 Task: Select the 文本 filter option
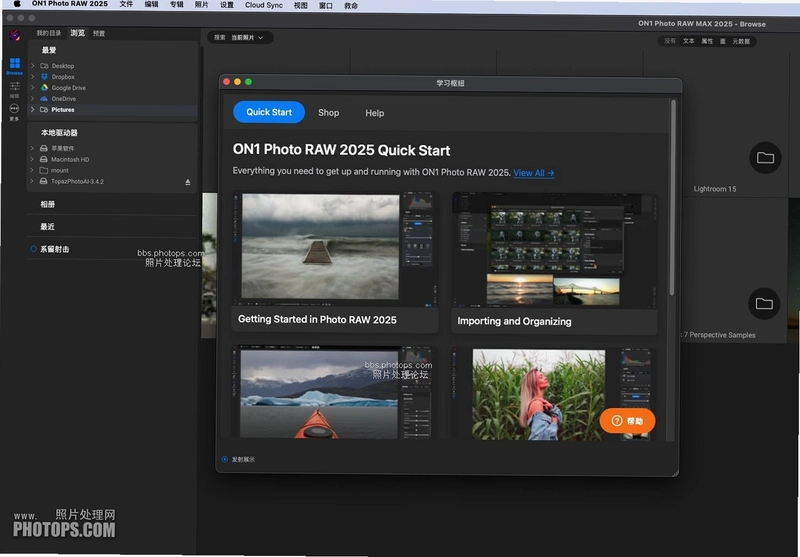(x=689, y=41)
